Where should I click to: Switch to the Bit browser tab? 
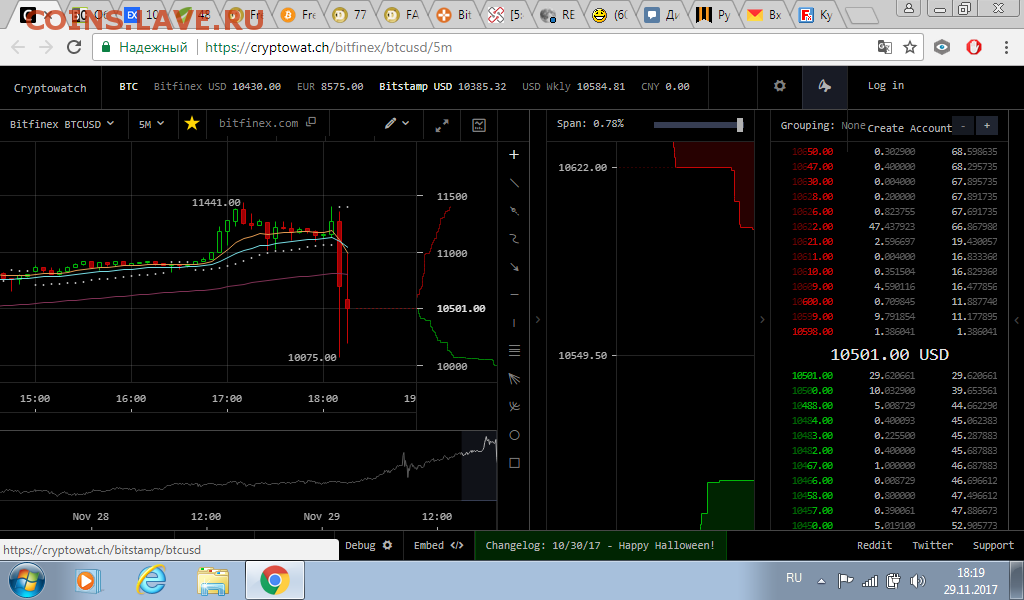[x=455, y=14]
